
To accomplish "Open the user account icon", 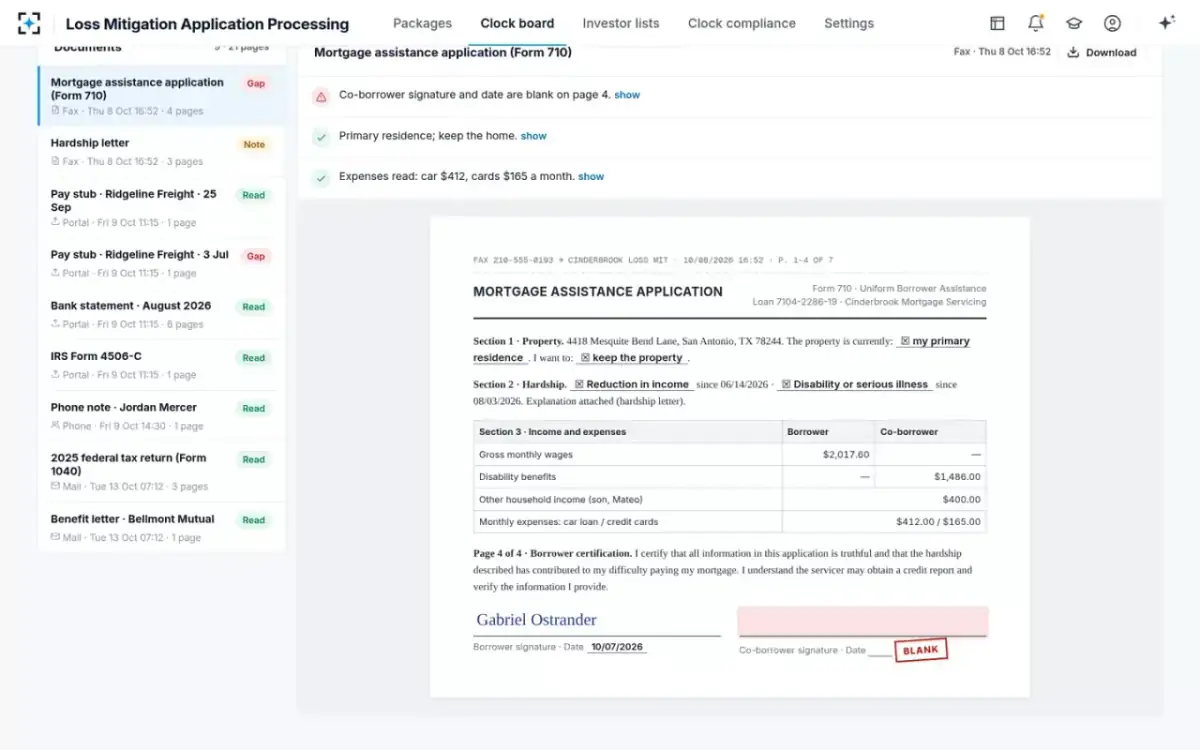I will [x=1112, y=23].
